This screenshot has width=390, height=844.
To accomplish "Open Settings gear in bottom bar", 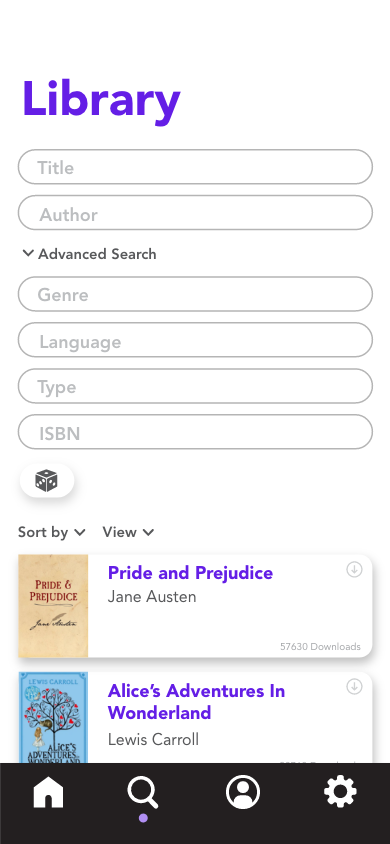I will pos(340,792).
